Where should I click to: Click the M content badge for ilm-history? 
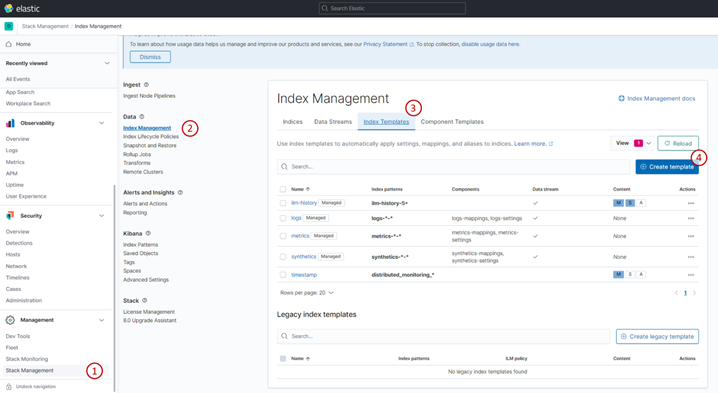coord(618,203)
